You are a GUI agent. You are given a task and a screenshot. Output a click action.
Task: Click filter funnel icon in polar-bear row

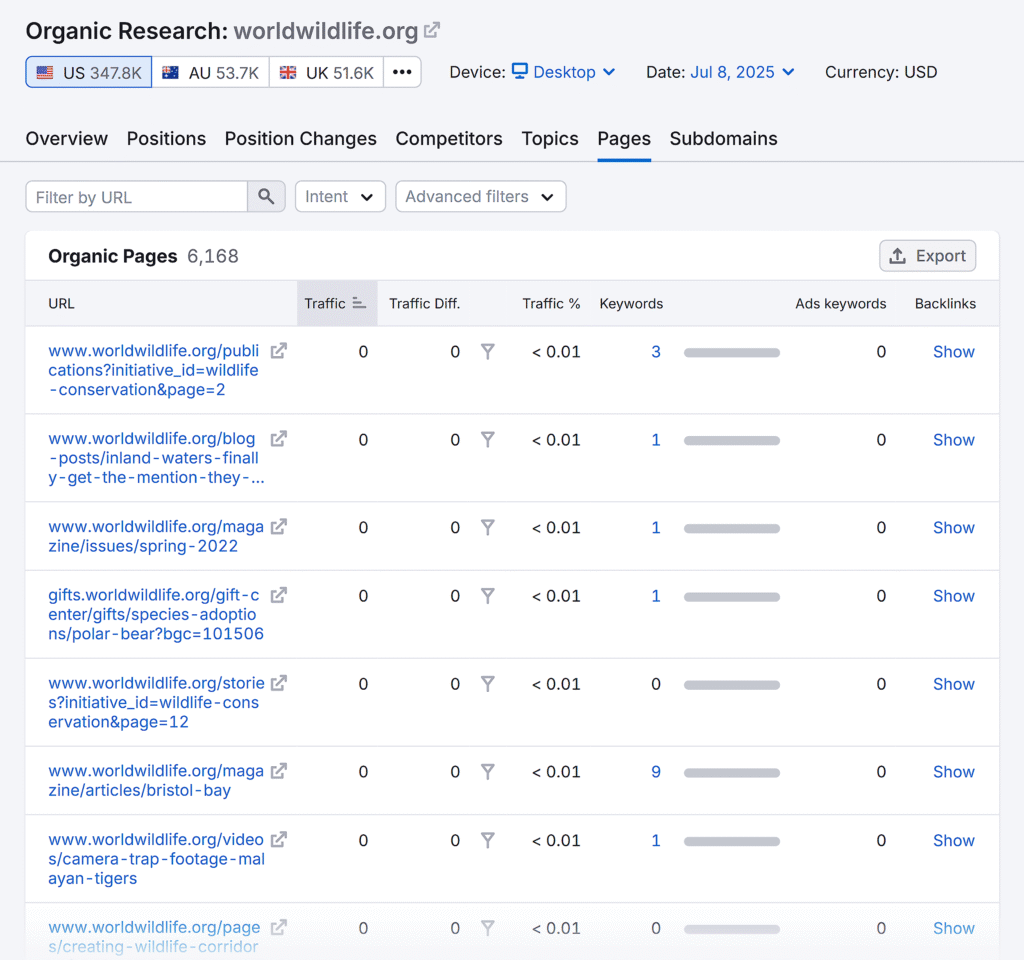487,596
